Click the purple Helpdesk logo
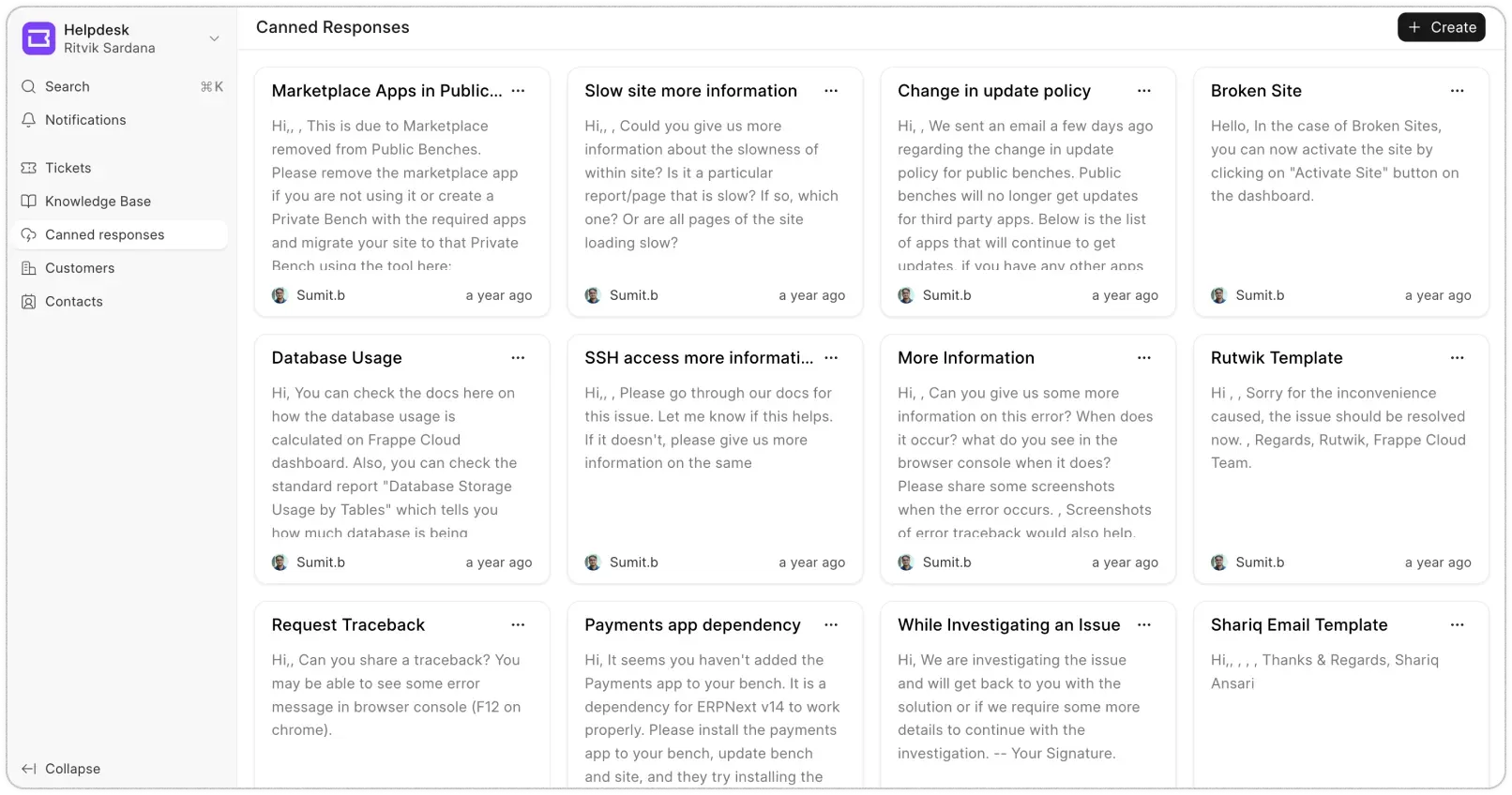This screenshot has width=1512, height=795. point(38,38)
